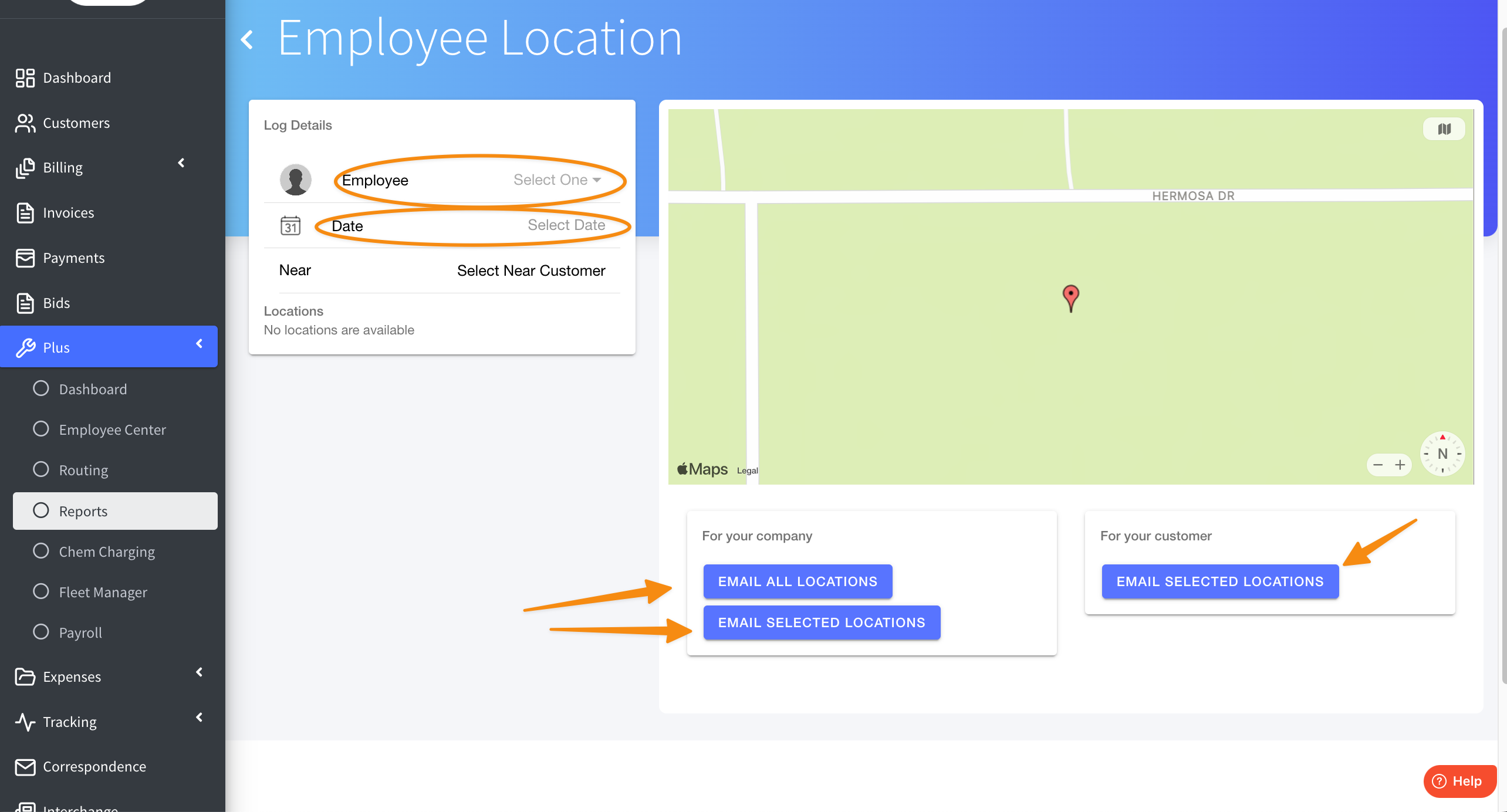Click customer Email Selected Locations button
Viewport: 1507px width, 812px height.
(x=1219, y=581)
